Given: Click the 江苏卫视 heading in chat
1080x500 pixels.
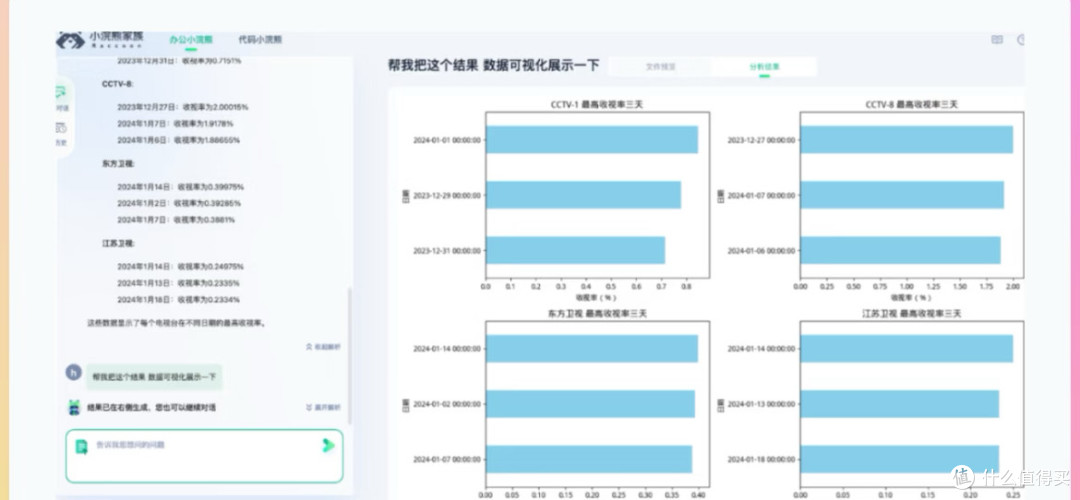Looking at the screenshot, I should (118, 243).
